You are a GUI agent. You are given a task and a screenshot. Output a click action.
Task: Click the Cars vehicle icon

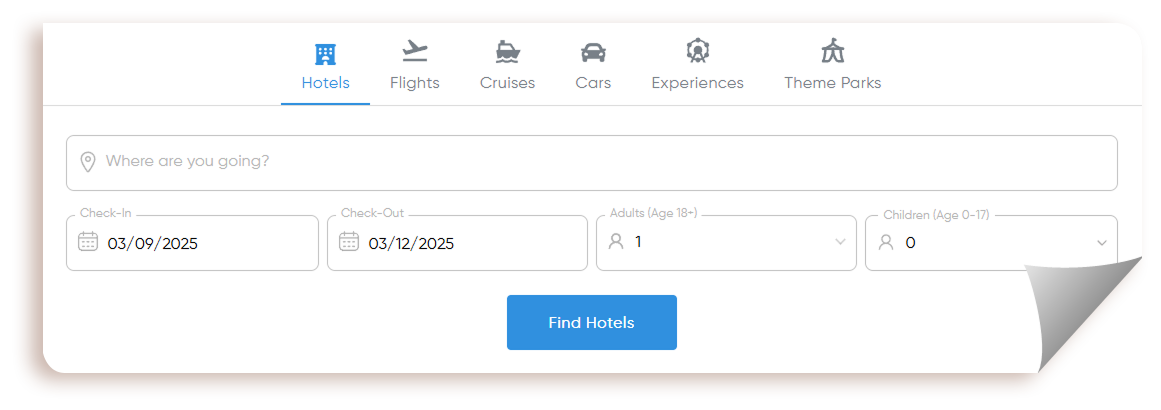tap(593, 53)
